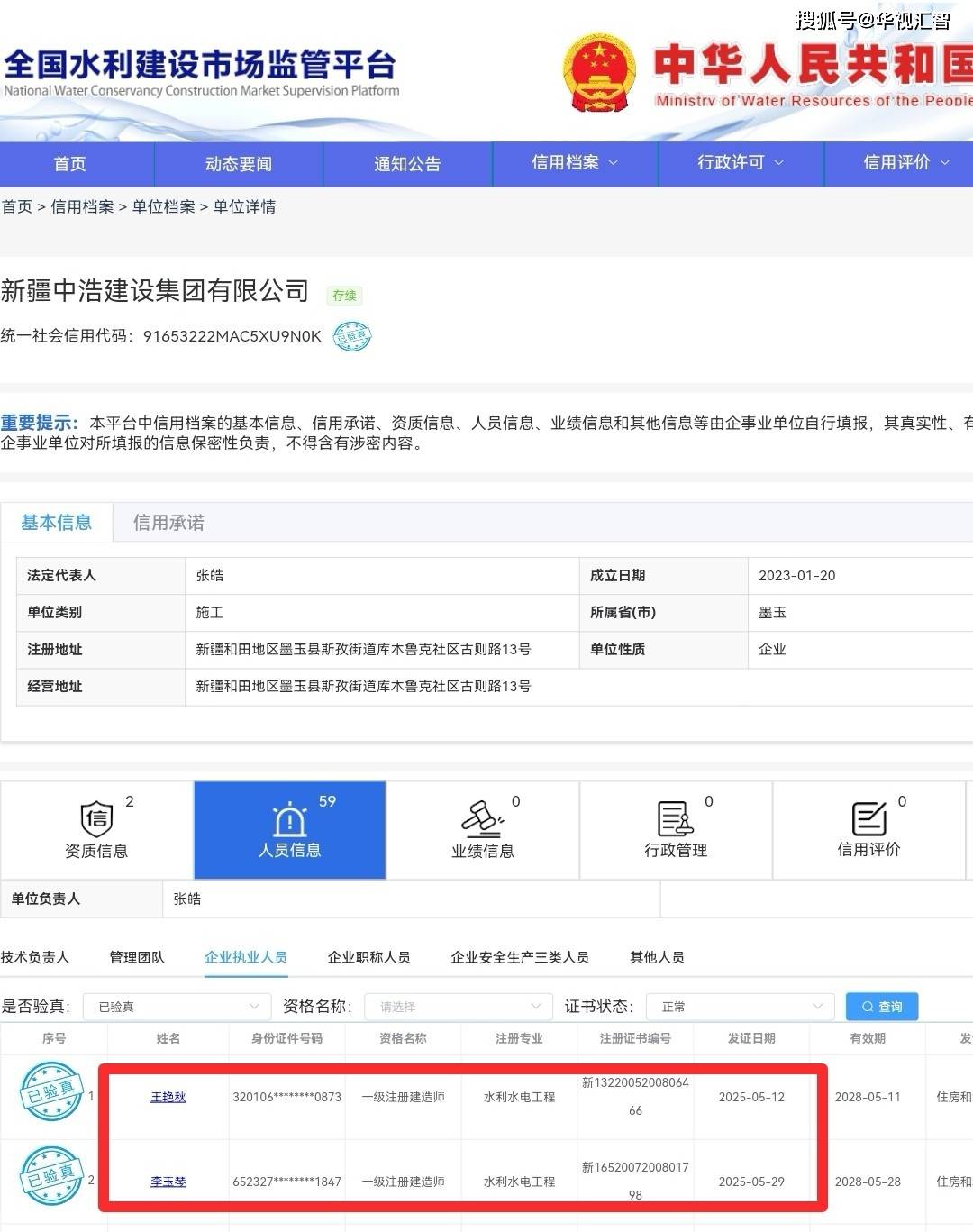Screen dimensions: 973x1232
Task: Expand 信用档案 navigation menu
Action: tap(575, 163)
